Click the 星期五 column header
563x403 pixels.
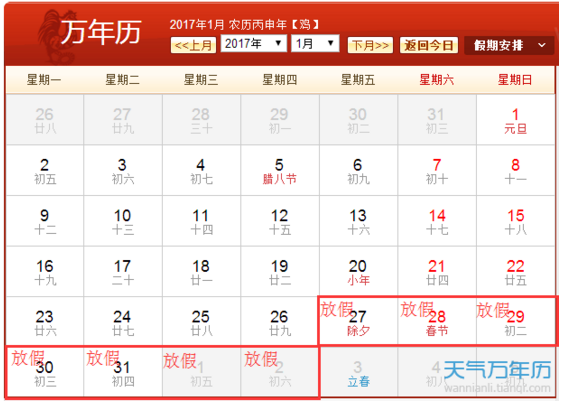click(x=358, y=80)
